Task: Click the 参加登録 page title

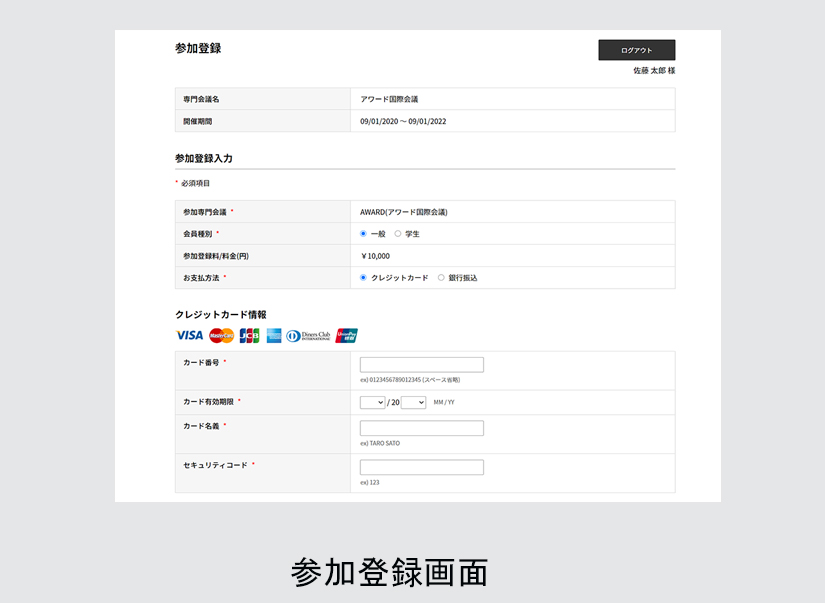Action: click(198, 48)
